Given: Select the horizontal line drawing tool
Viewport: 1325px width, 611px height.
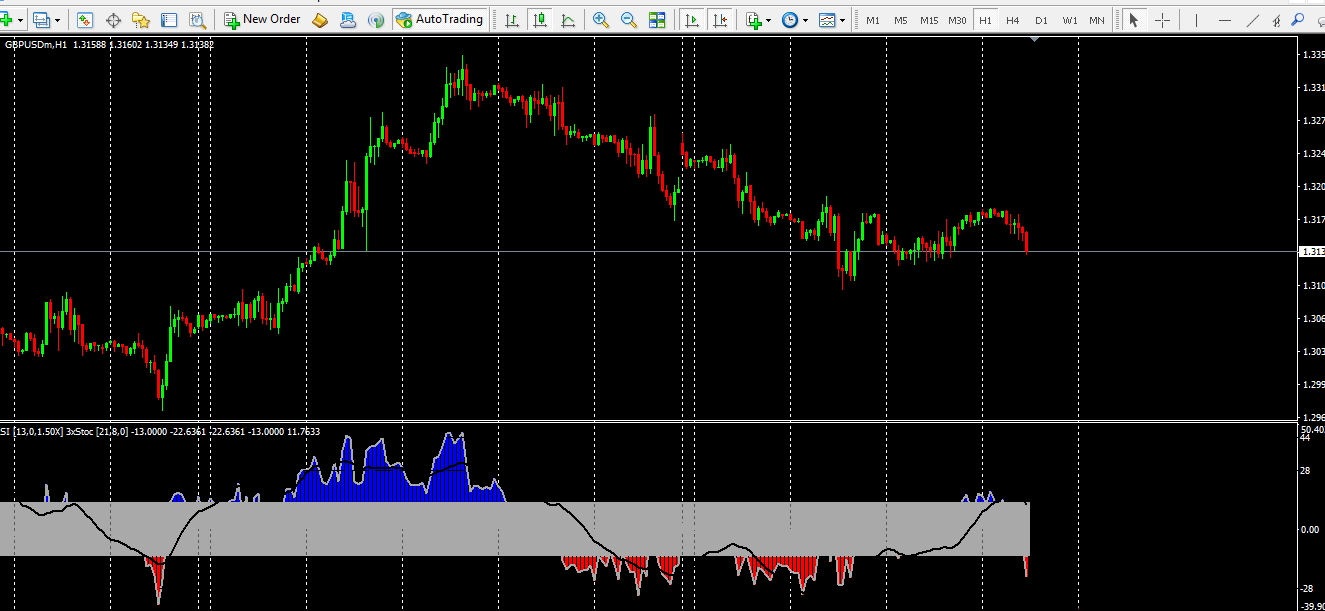Looking at the screenshot, I should pos(1224,19).
